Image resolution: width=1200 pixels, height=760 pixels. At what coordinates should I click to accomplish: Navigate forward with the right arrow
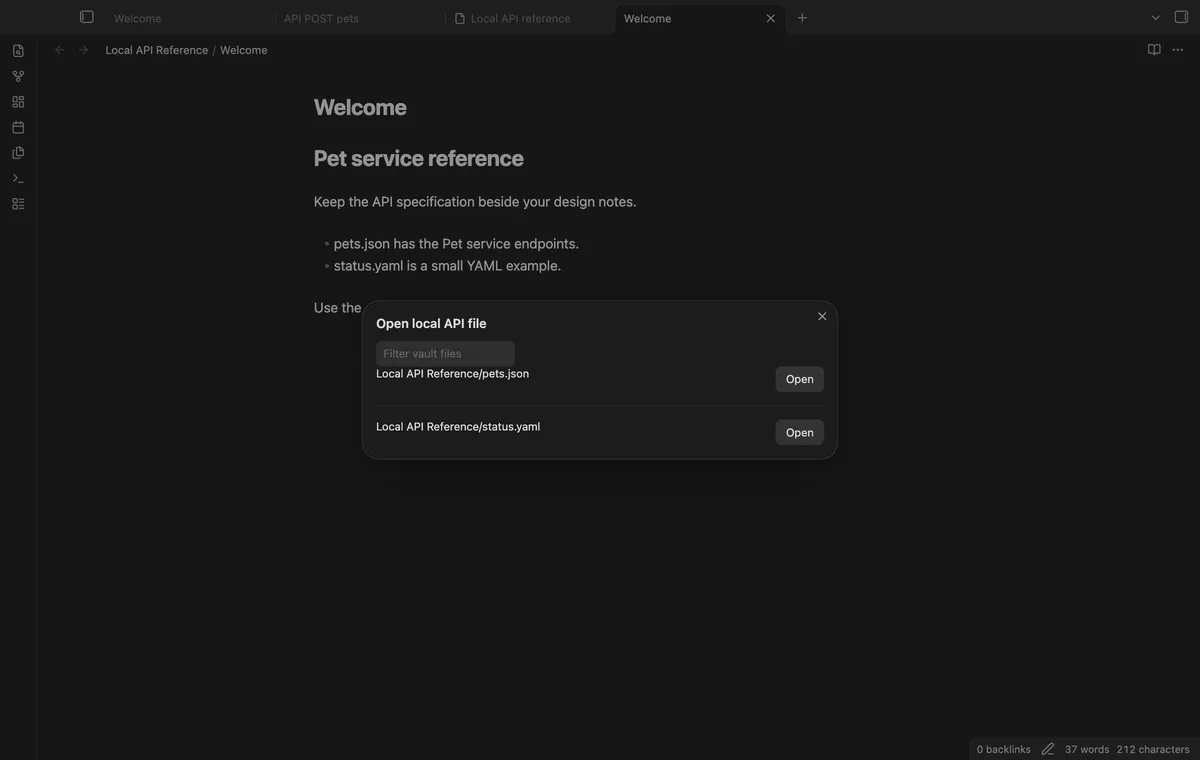83,50
